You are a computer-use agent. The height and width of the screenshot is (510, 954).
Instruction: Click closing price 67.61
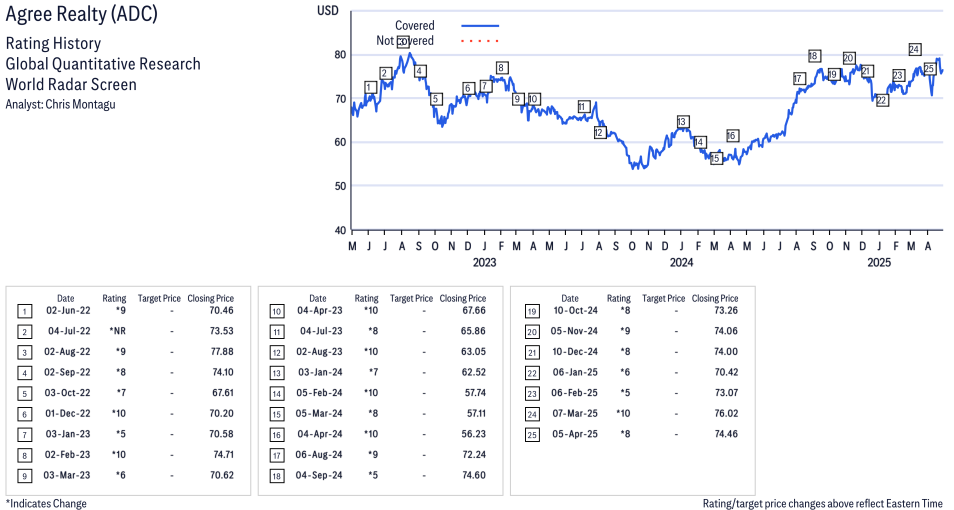(x=223, y=393)
